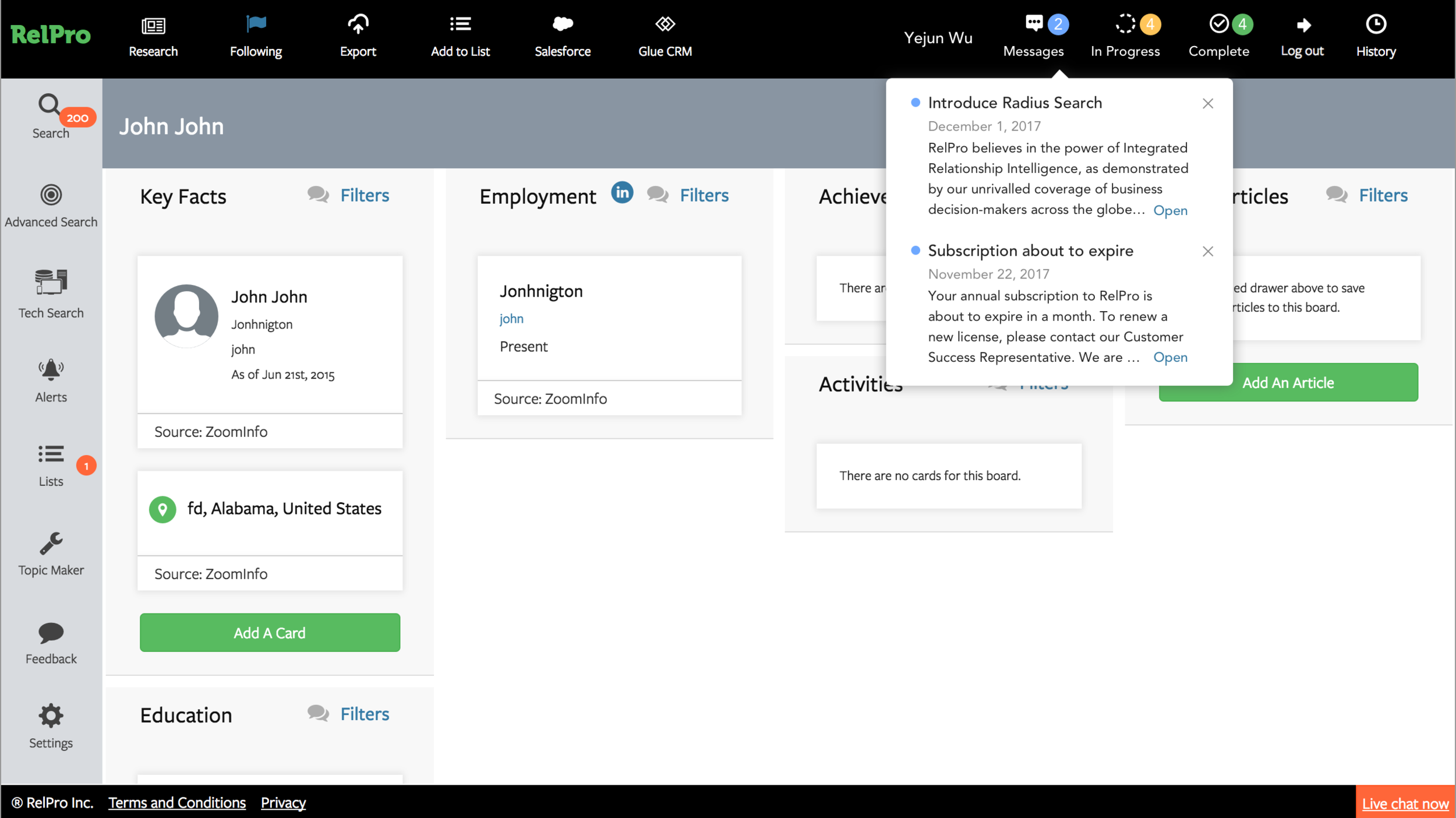This screenshot has width=1456, height=818.
Task: Open Alerts in the sidebar
Action: 51,381
